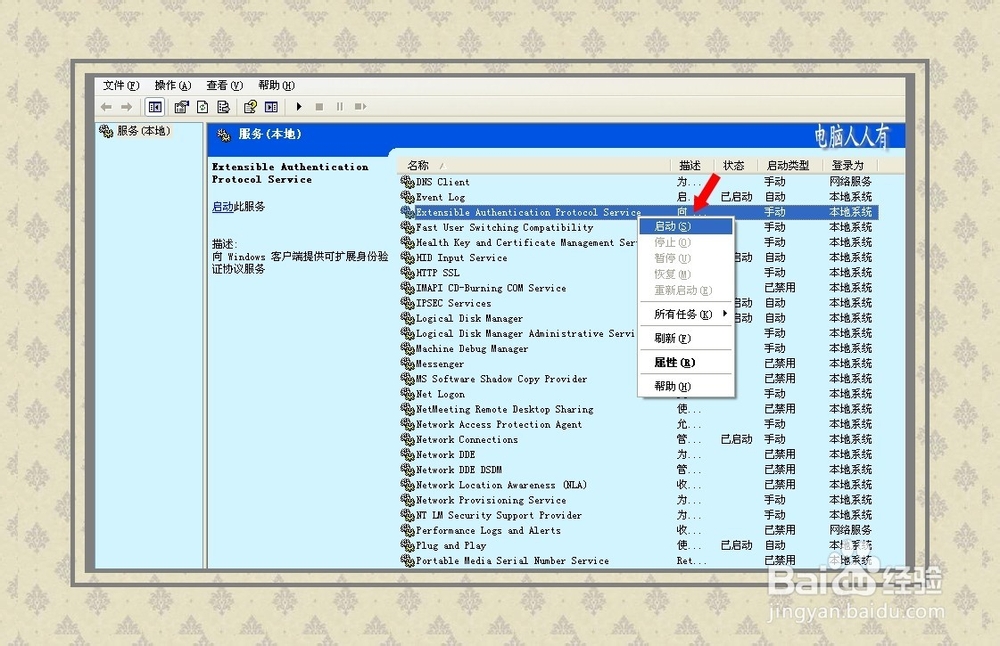Open the 操作(A) menu
Screen dimensions: 1000x646
coord(173,85)
